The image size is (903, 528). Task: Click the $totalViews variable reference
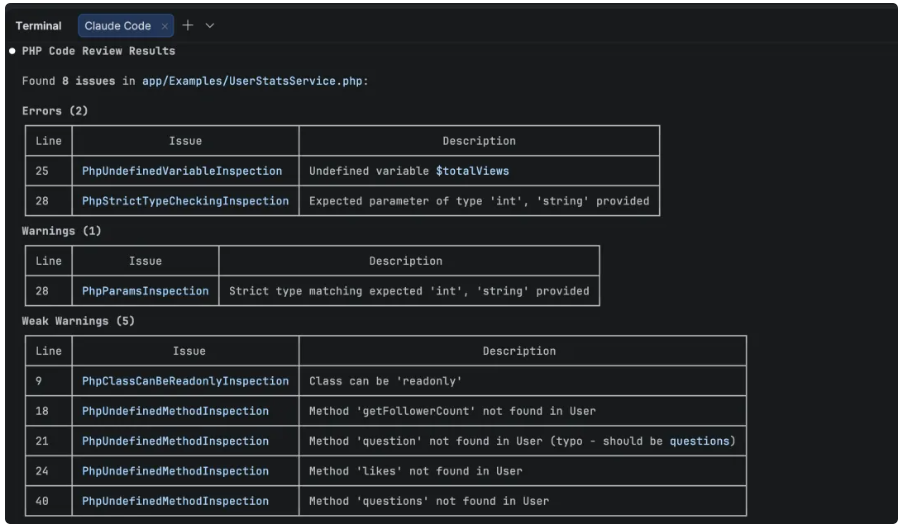(x=472, y=171)
